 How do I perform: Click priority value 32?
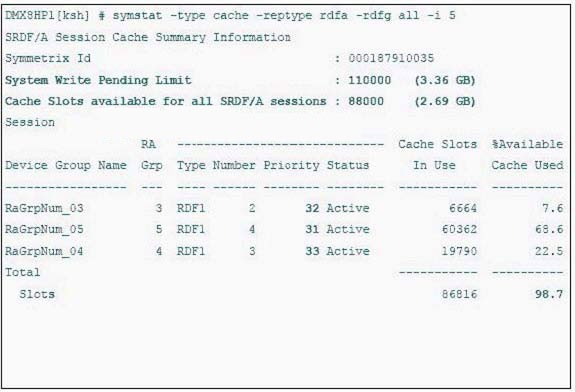click(x=312, y=208)
